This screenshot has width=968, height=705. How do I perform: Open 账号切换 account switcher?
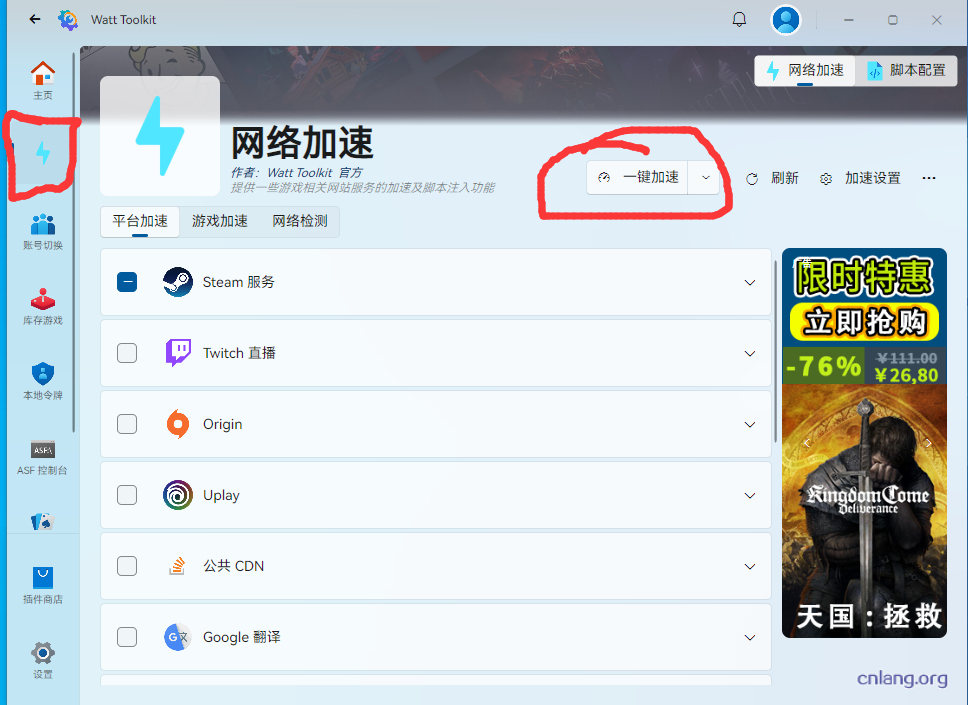coord(43,232)
